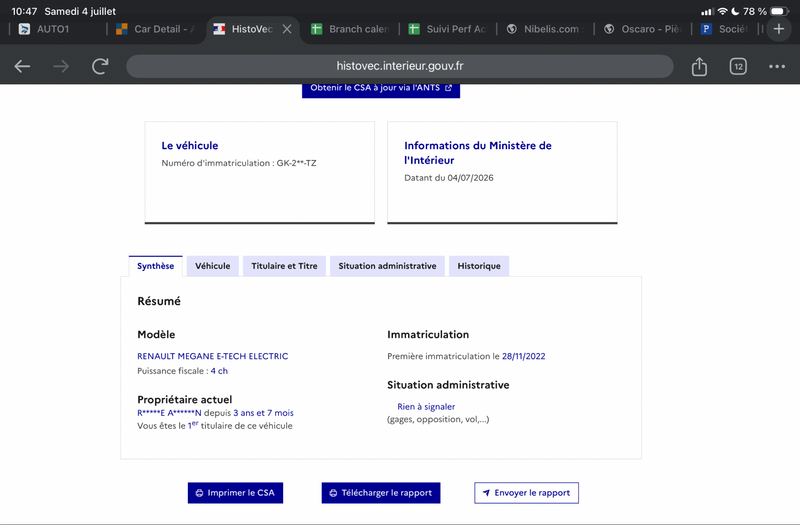The width and height of the screenshot is (800, 525).
Task: Open the Titulaire et Titre tab
Action: pos(284,266)
